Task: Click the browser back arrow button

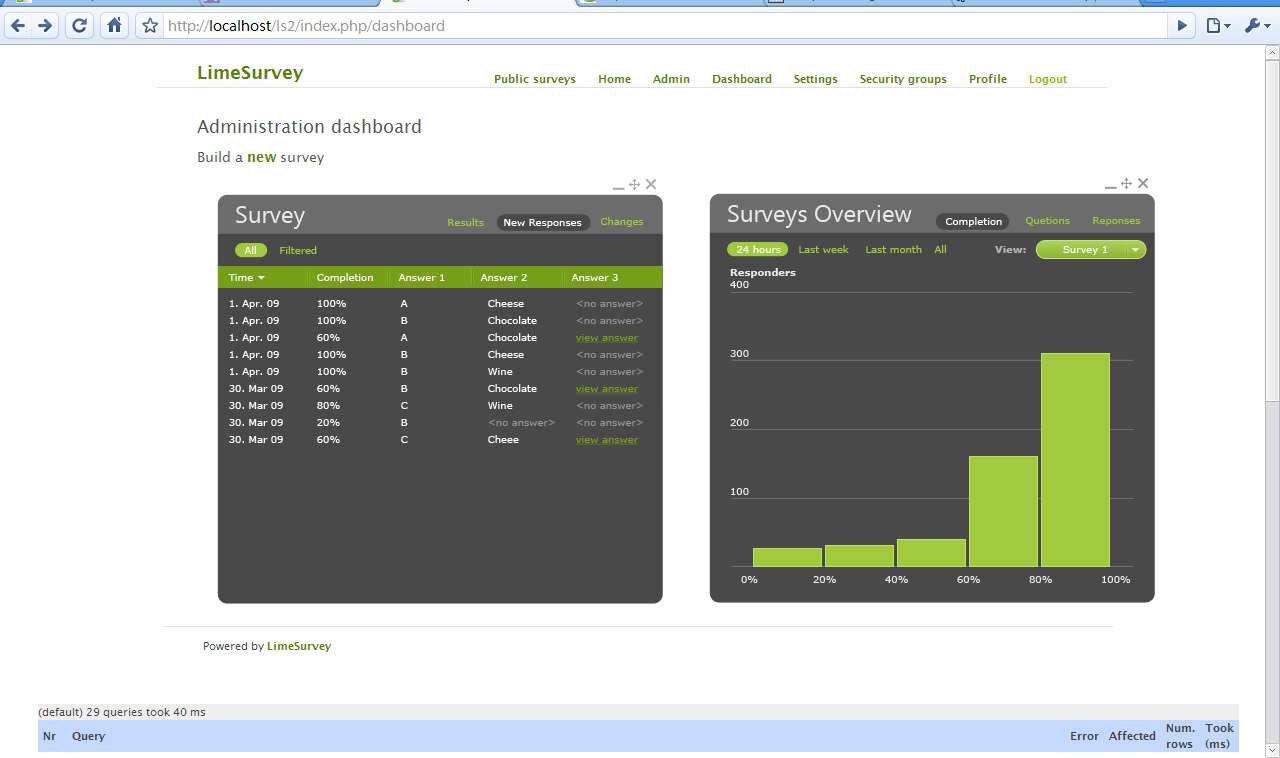Action: (17, 26)
